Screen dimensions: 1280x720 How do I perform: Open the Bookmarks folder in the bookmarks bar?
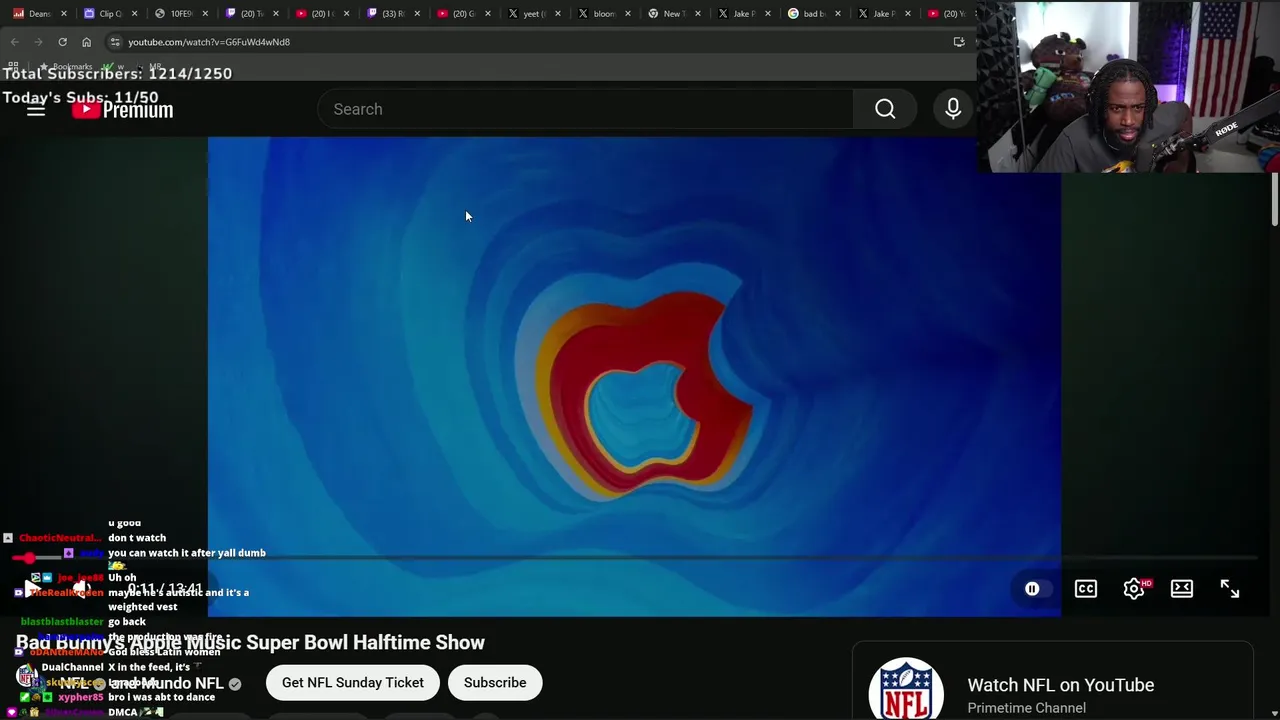tap(66, 67)
